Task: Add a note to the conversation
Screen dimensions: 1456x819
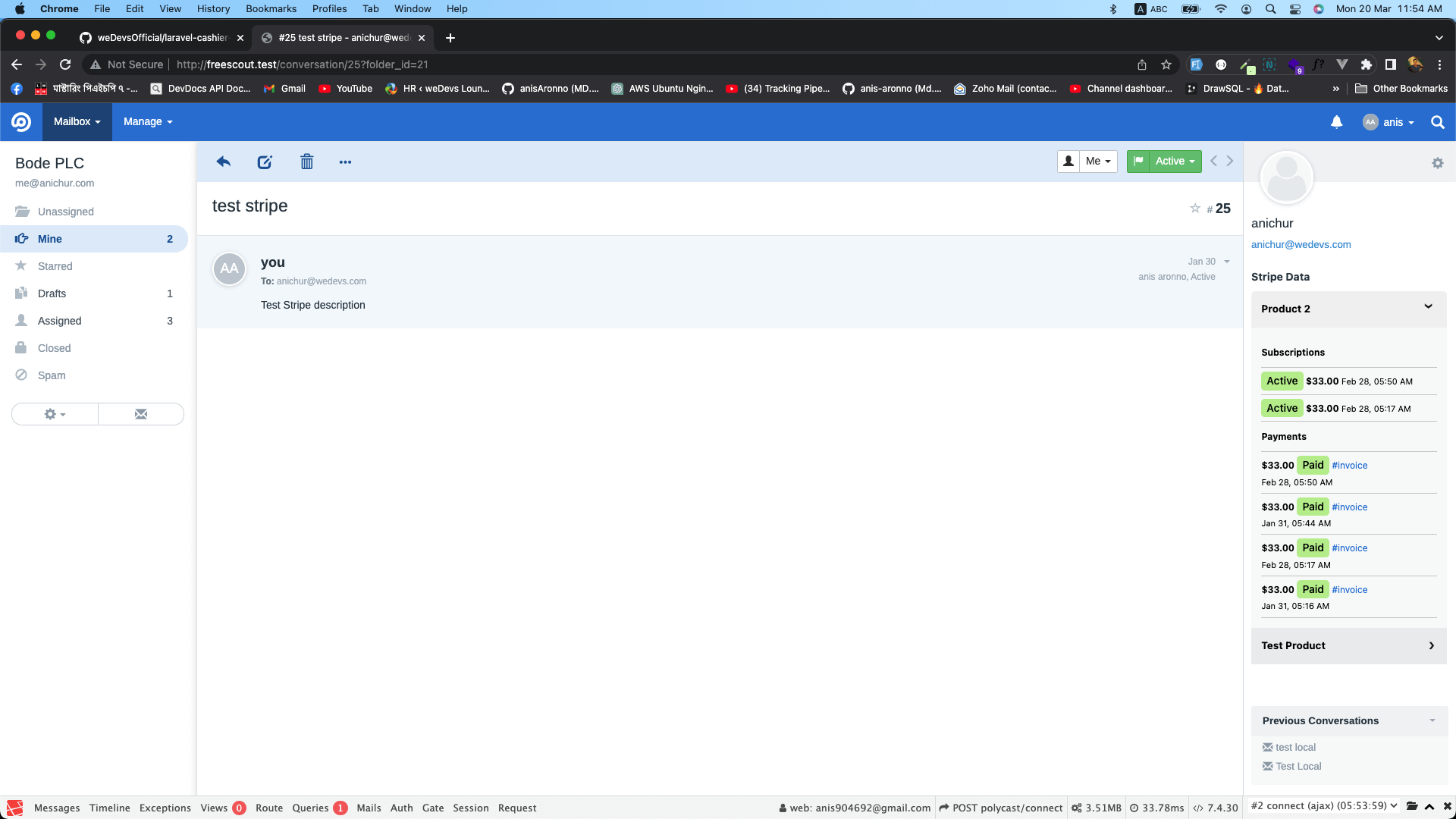Action: 264,162
